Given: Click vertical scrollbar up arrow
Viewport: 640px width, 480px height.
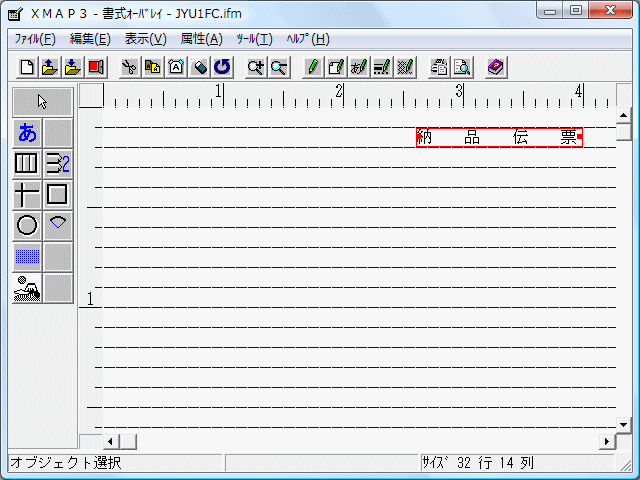Looking at the screenshot, I should click(x=623, y=116).
